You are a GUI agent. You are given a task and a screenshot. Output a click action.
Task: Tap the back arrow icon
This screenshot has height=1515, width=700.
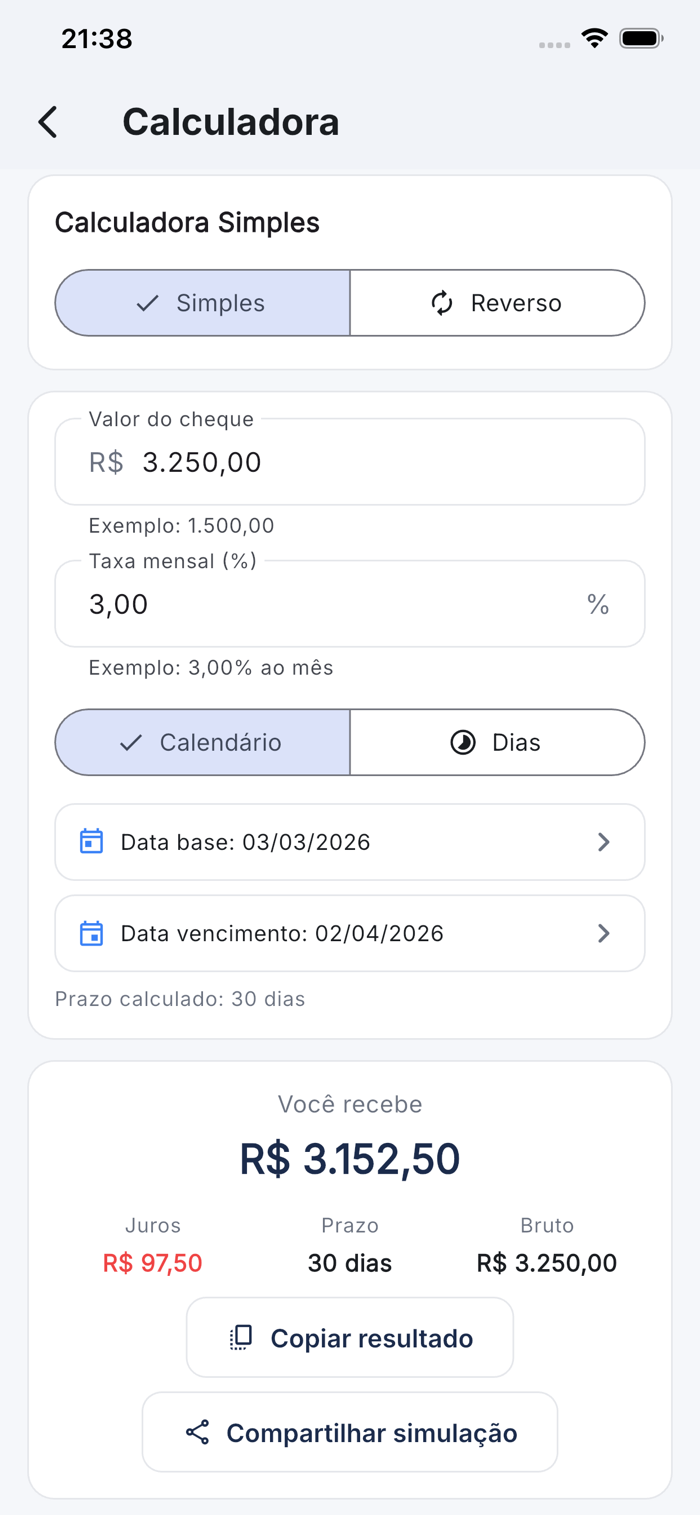click(47, 122)
